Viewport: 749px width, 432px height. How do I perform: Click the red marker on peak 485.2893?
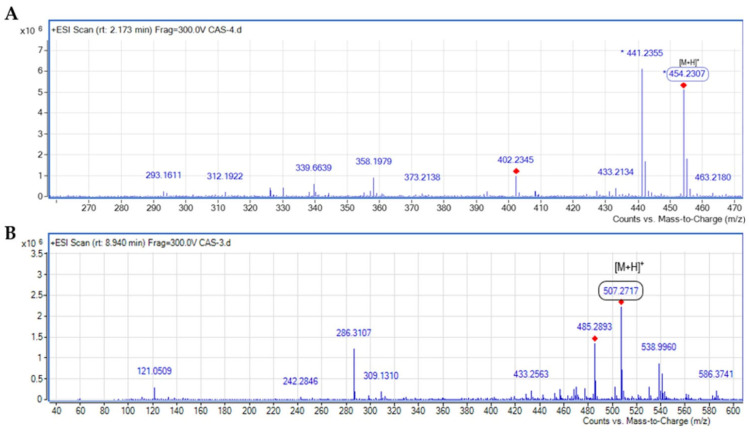click(x=595, y=338)
